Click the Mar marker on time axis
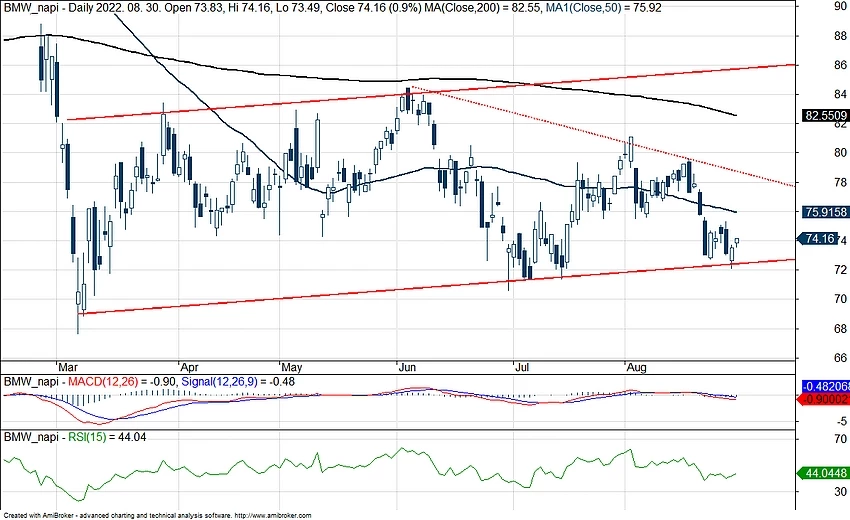Screen dimensions: 850x520 click(70, 366)
